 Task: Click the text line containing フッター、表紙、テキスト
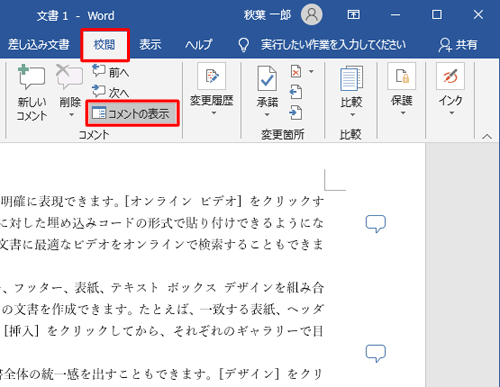click(x=162, y=288)
